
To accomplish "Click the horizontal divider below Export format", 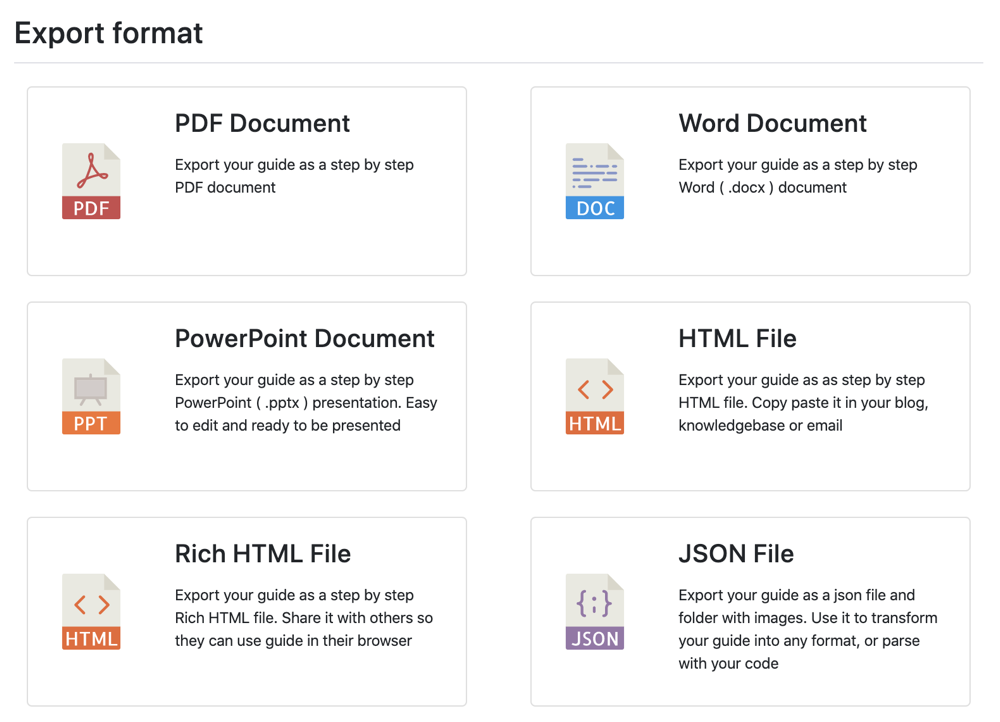I will [x=498, y=63].
